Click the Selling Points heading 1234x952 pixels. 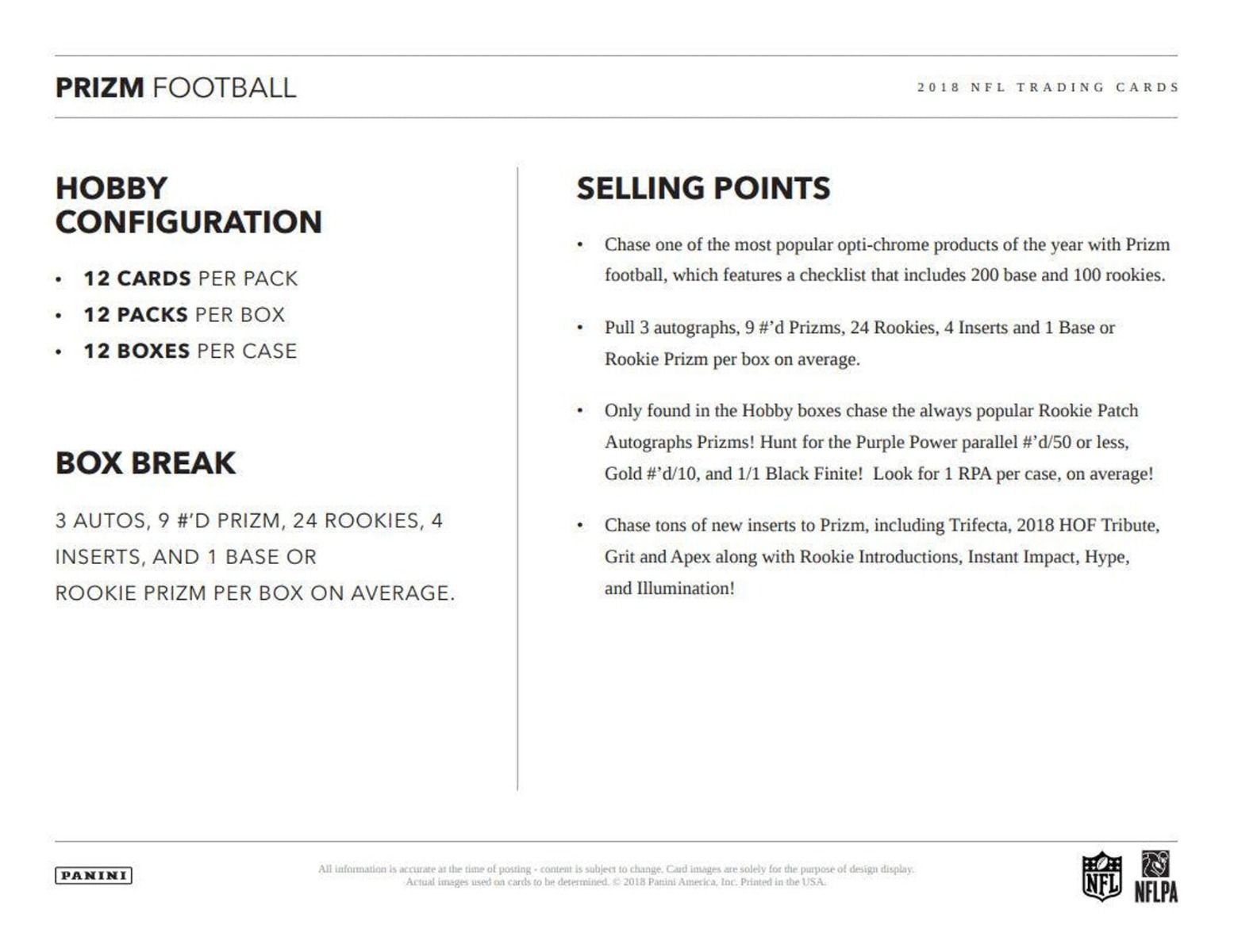coord(703,188)
